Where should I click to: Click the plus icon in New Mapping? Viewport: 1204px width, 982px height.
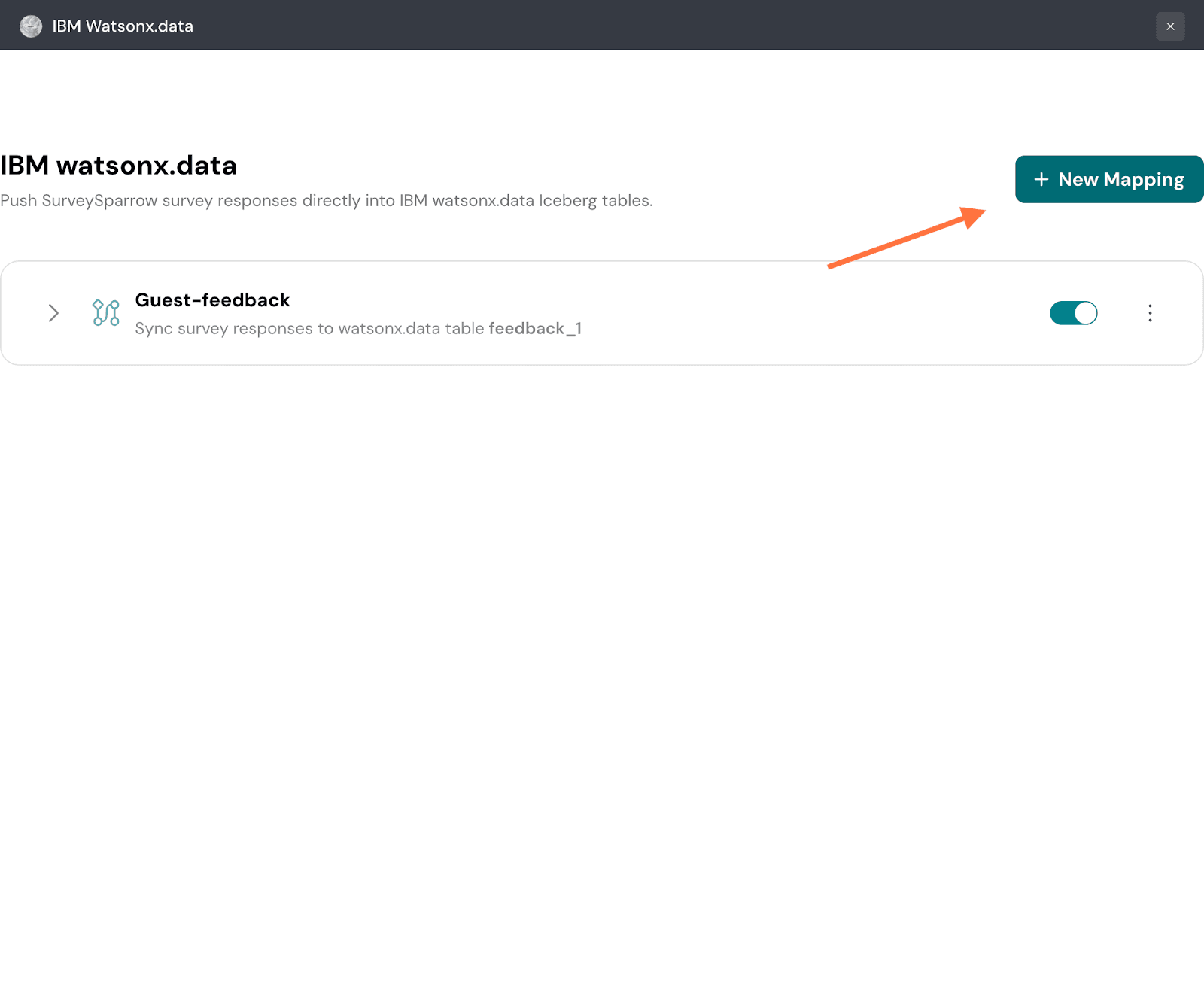[1041, 179]
